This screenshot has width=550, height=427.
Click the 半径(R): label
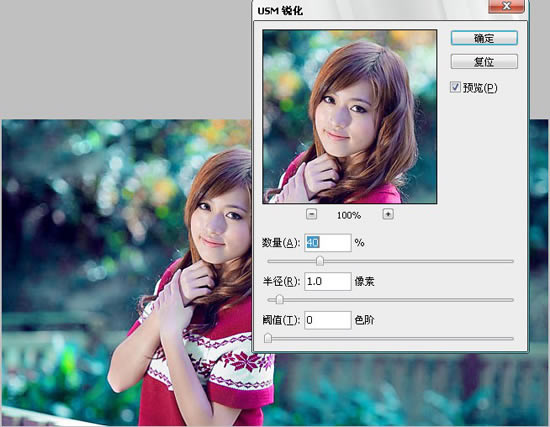tap(281, 281)
